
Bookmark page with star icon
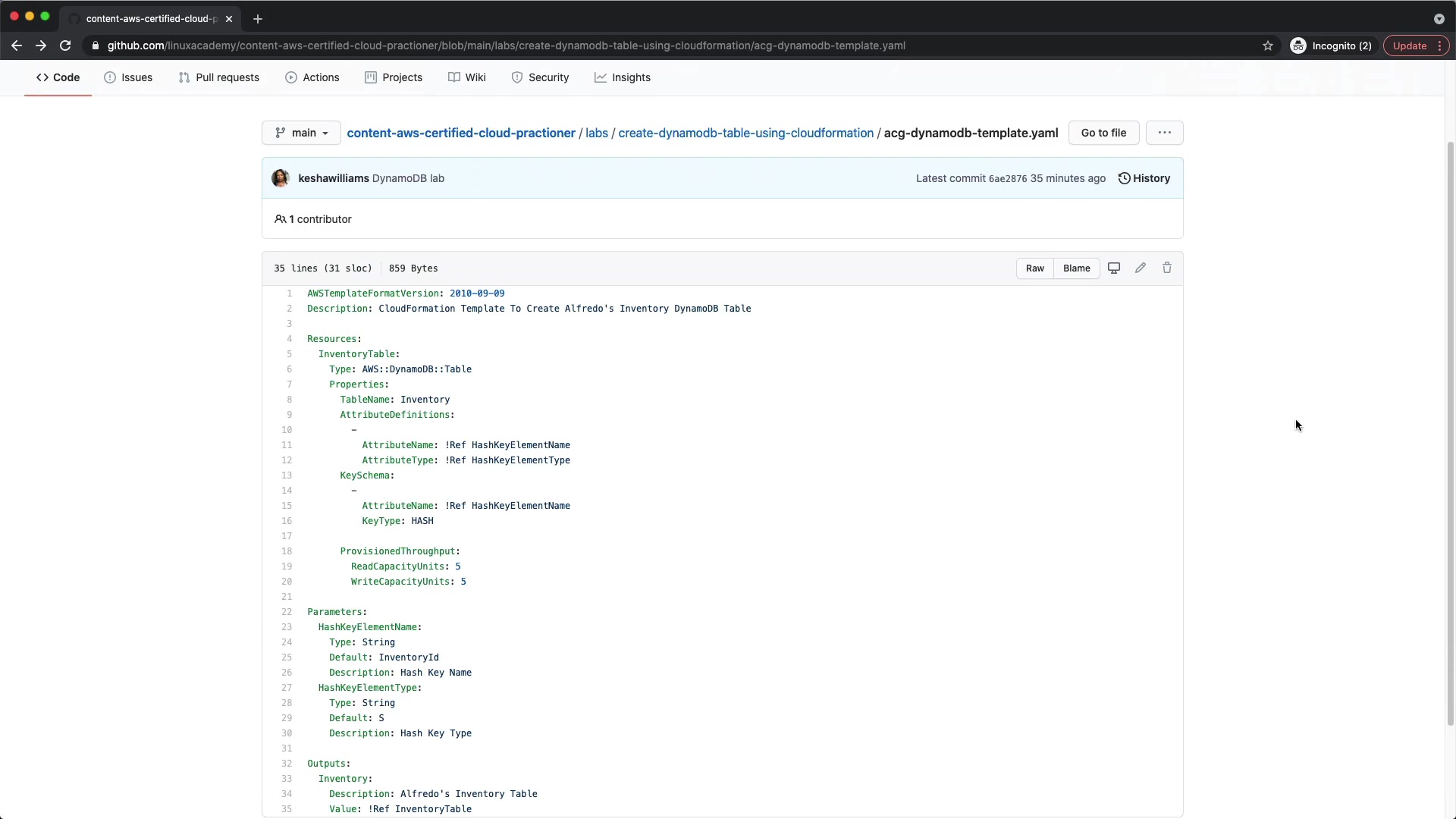pos(1268,45)
